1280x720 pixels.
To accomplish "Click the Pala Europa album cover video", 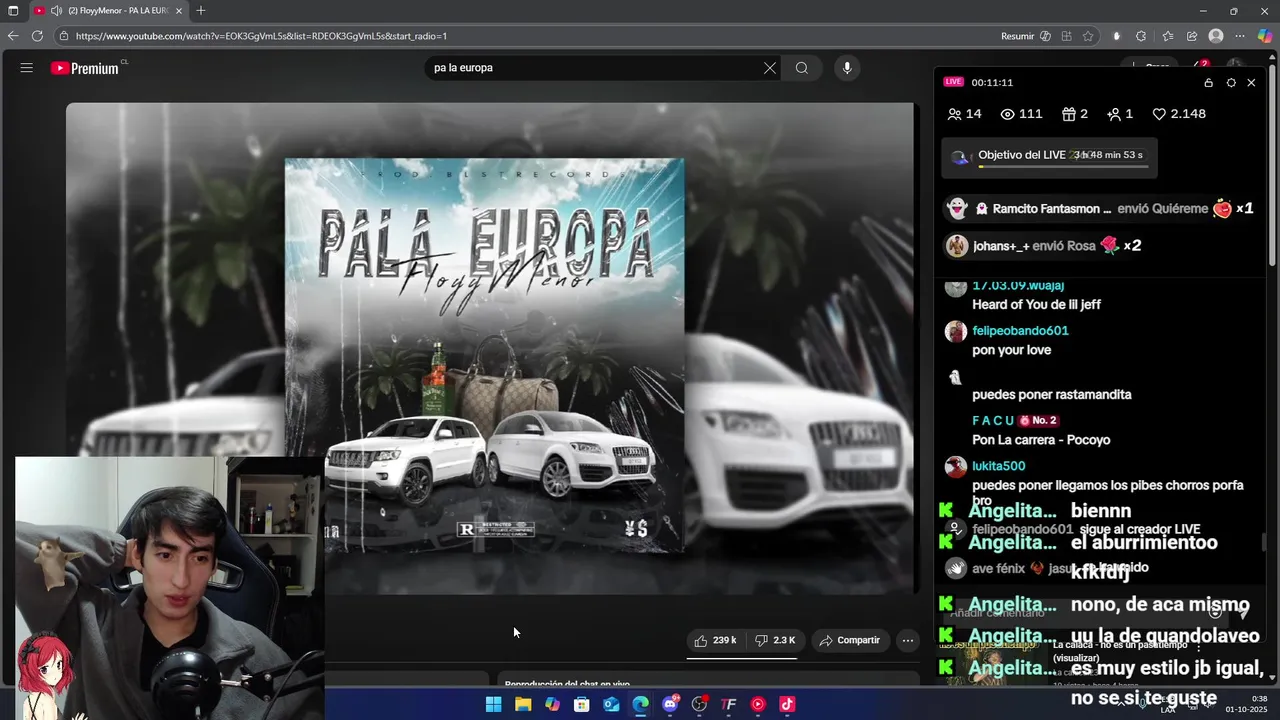I will point(485,355).
